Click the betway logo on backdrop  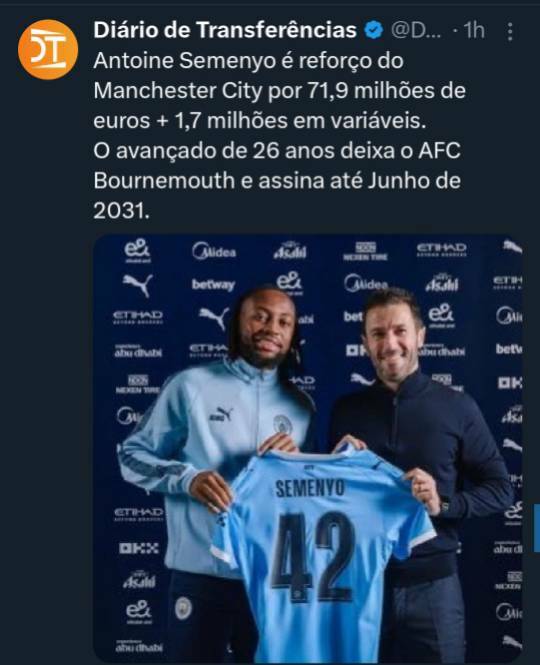[213, 284]
